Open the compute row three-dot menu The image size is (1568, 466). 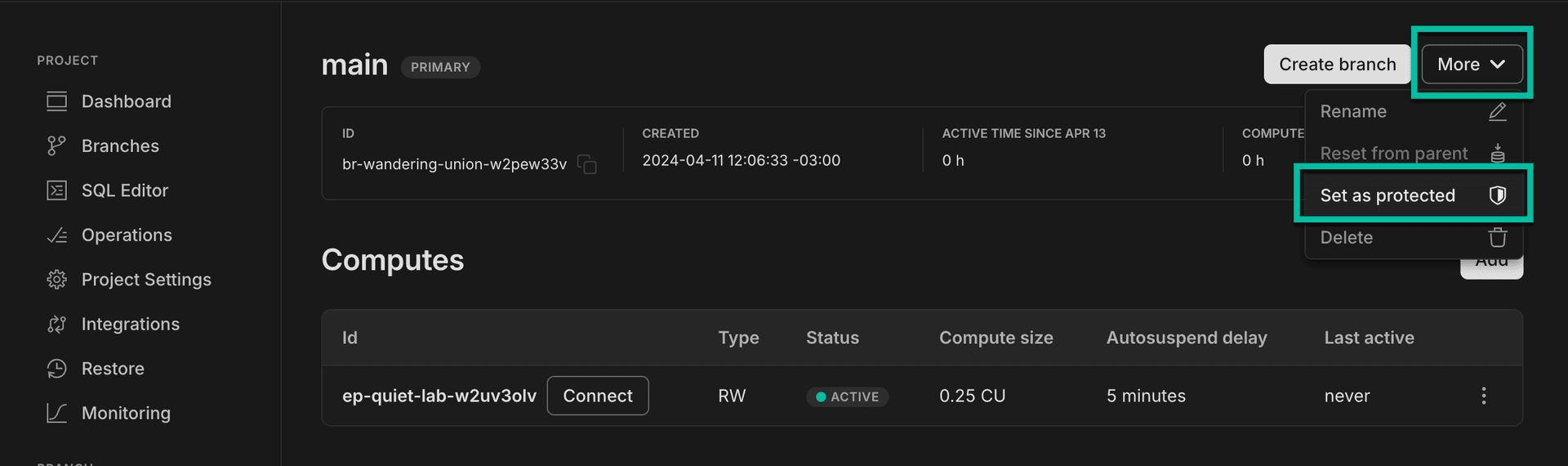[1483, 396]
